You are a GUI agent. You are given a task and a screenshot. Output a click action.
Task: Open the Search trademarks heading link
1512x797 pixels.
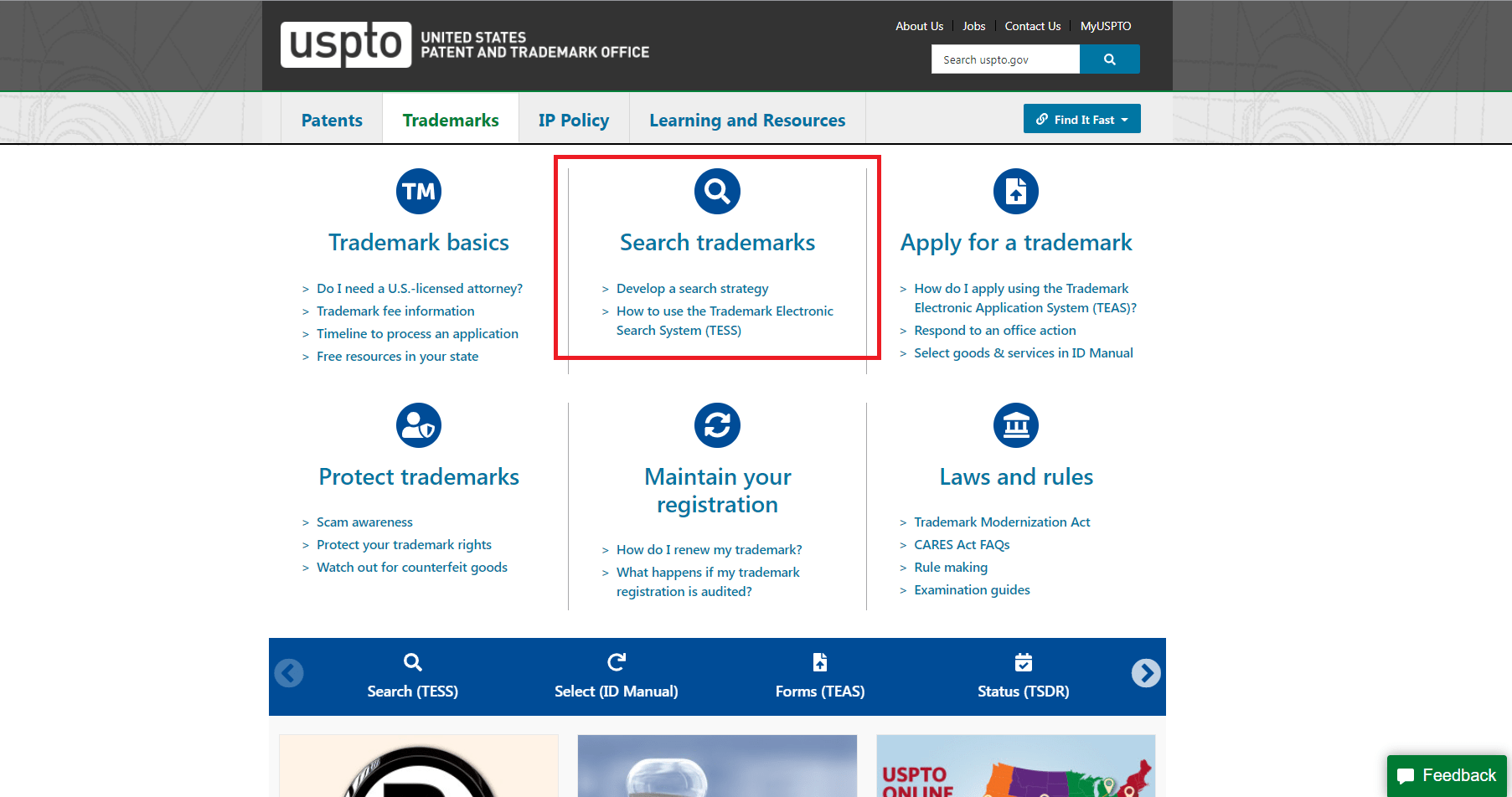tap(717, 243)
